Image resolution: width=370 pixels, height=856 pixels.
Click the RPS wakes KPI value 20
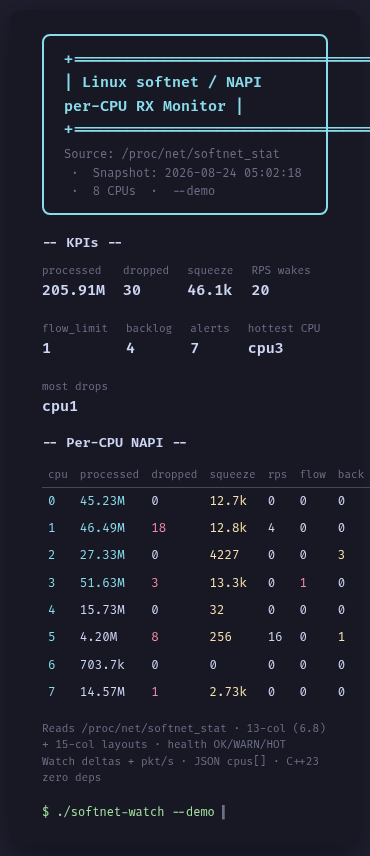[260, 290]
